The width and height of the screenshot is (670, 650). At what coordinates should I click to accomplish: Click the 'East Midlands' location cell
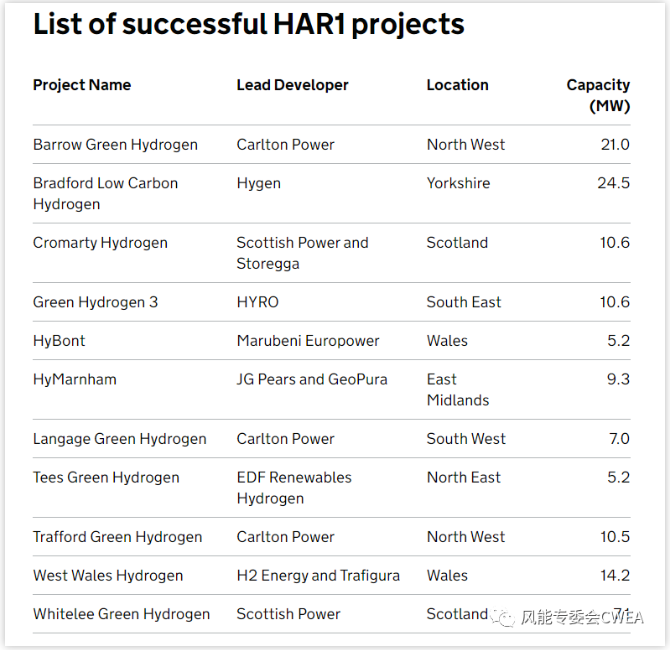coord(458,390)
